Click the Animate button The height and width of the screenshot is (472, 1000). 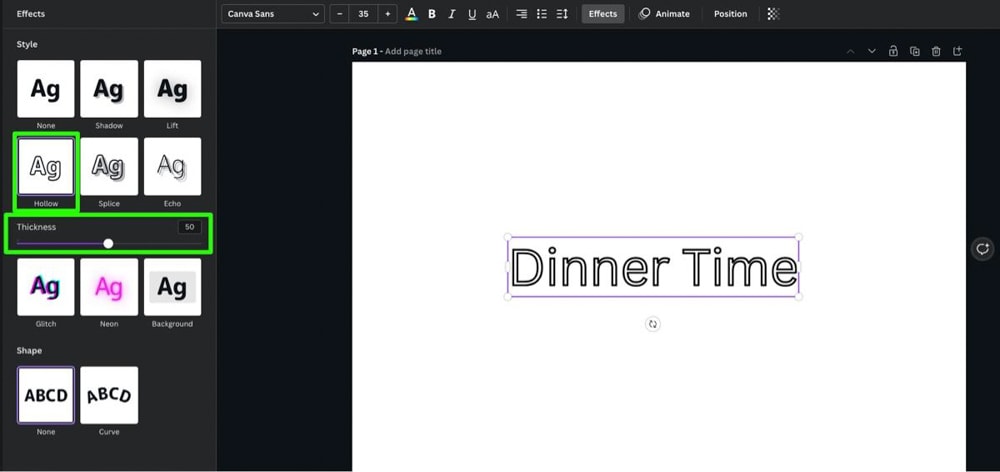[665, 13]
